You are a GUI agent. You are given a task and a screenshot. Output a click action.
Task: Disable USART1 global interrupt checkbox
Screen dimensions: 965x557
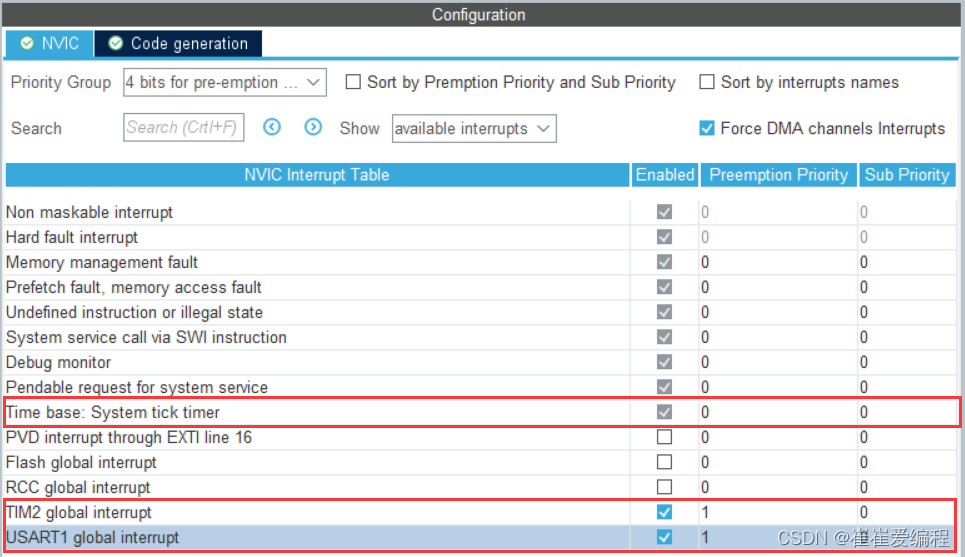point(664,537)
